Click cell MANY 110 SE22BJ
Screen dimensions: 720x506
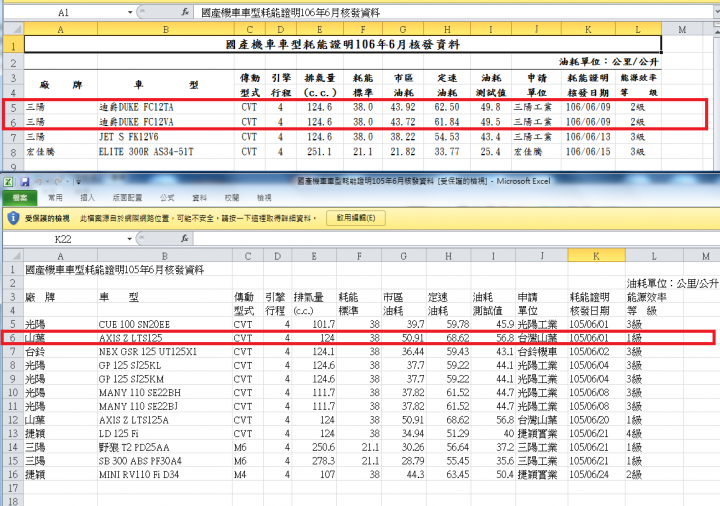pyautogui.click(x=165, y=406)
